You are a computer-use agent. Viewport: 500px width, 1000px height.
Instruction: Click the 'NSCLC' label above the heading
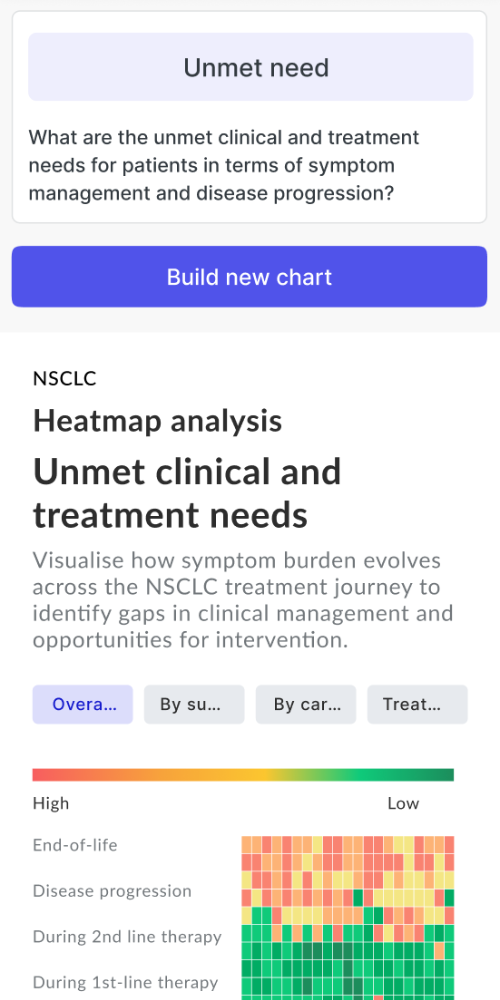[x=64, y=379]
